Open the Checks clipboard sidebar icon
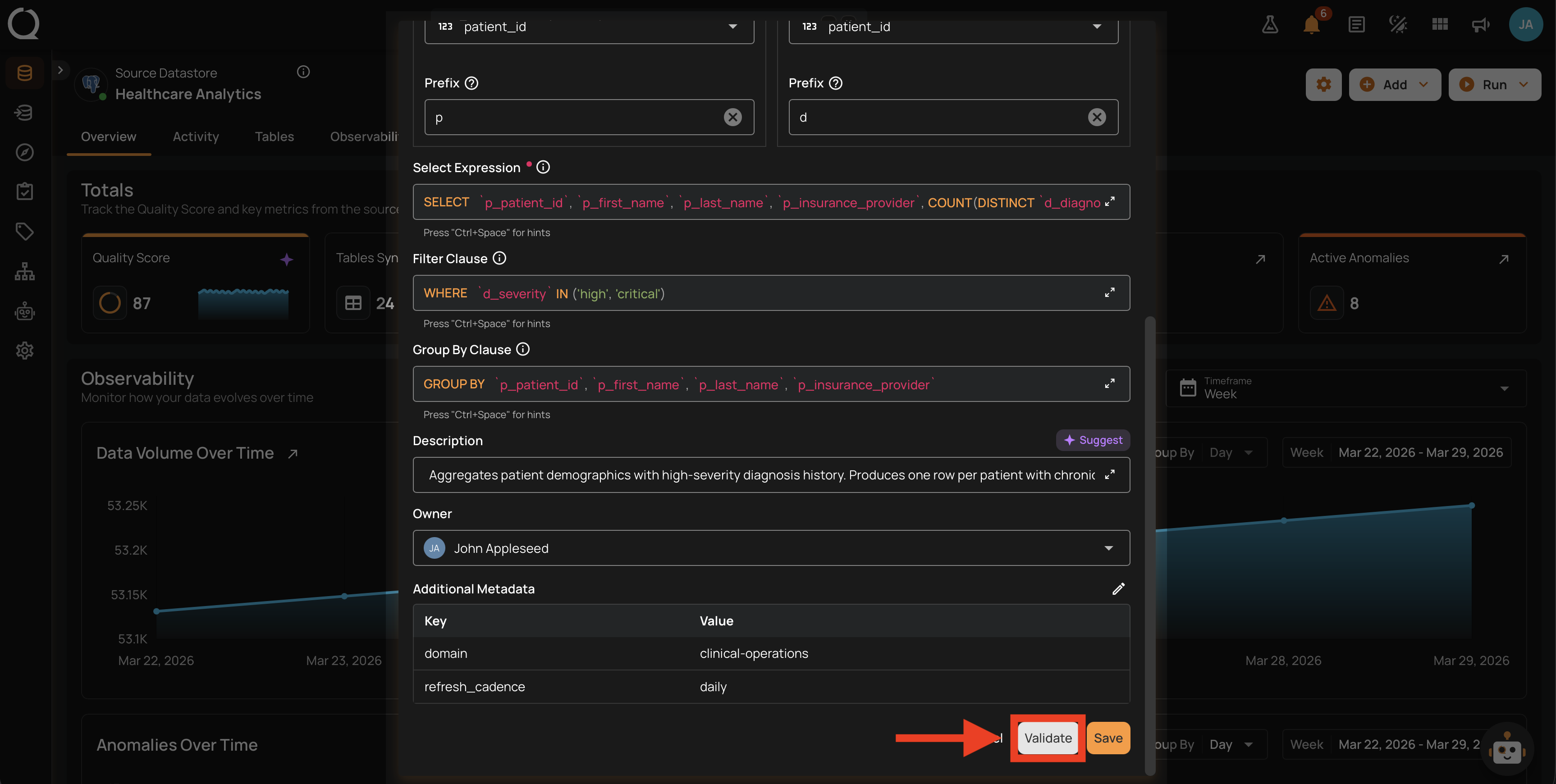The width and height of the screenshot is (1556, 784). point(25,191)
